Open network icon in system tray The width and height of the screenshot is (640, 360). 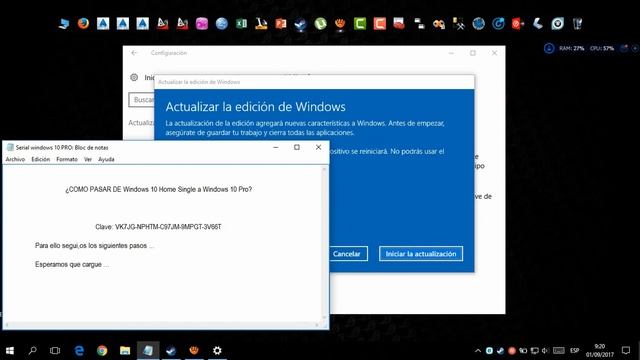534,351
